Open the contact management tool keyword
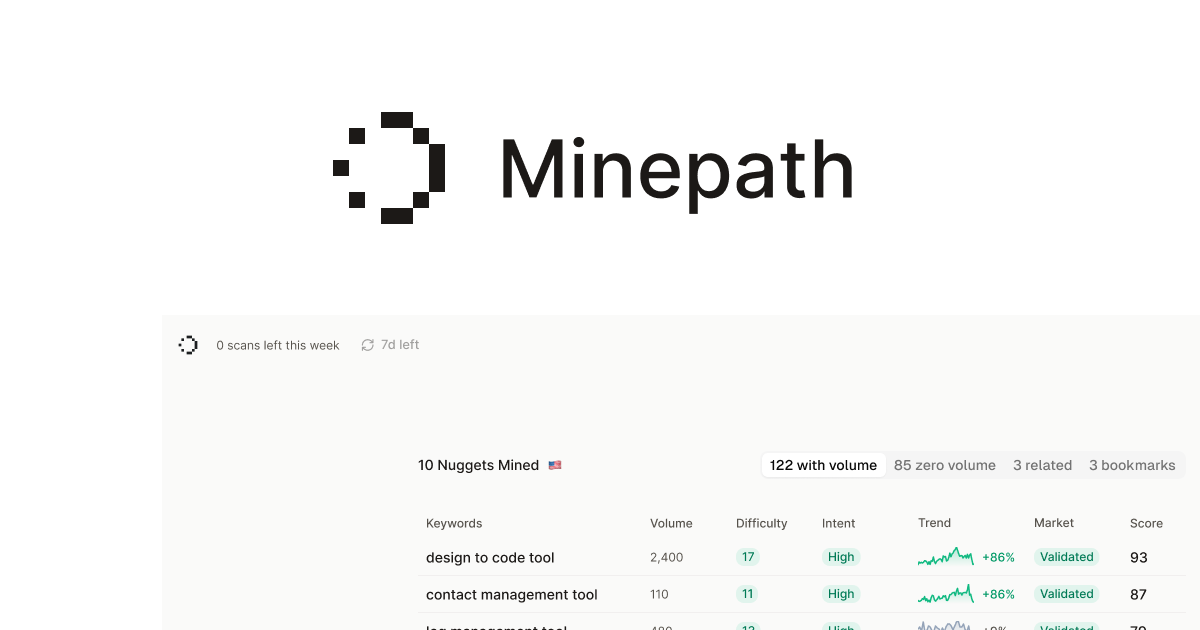The image size is (1200, 630). click(x=512, y=594)
